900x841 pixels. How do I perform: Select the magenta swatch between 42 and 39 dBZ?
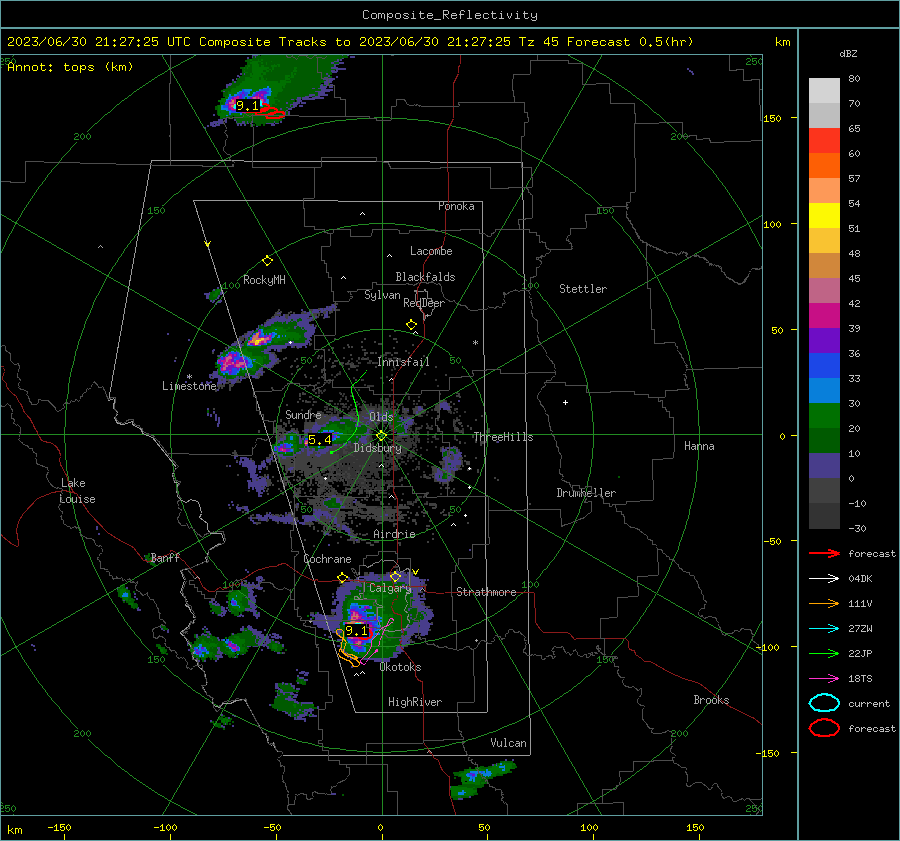(824, 316)
